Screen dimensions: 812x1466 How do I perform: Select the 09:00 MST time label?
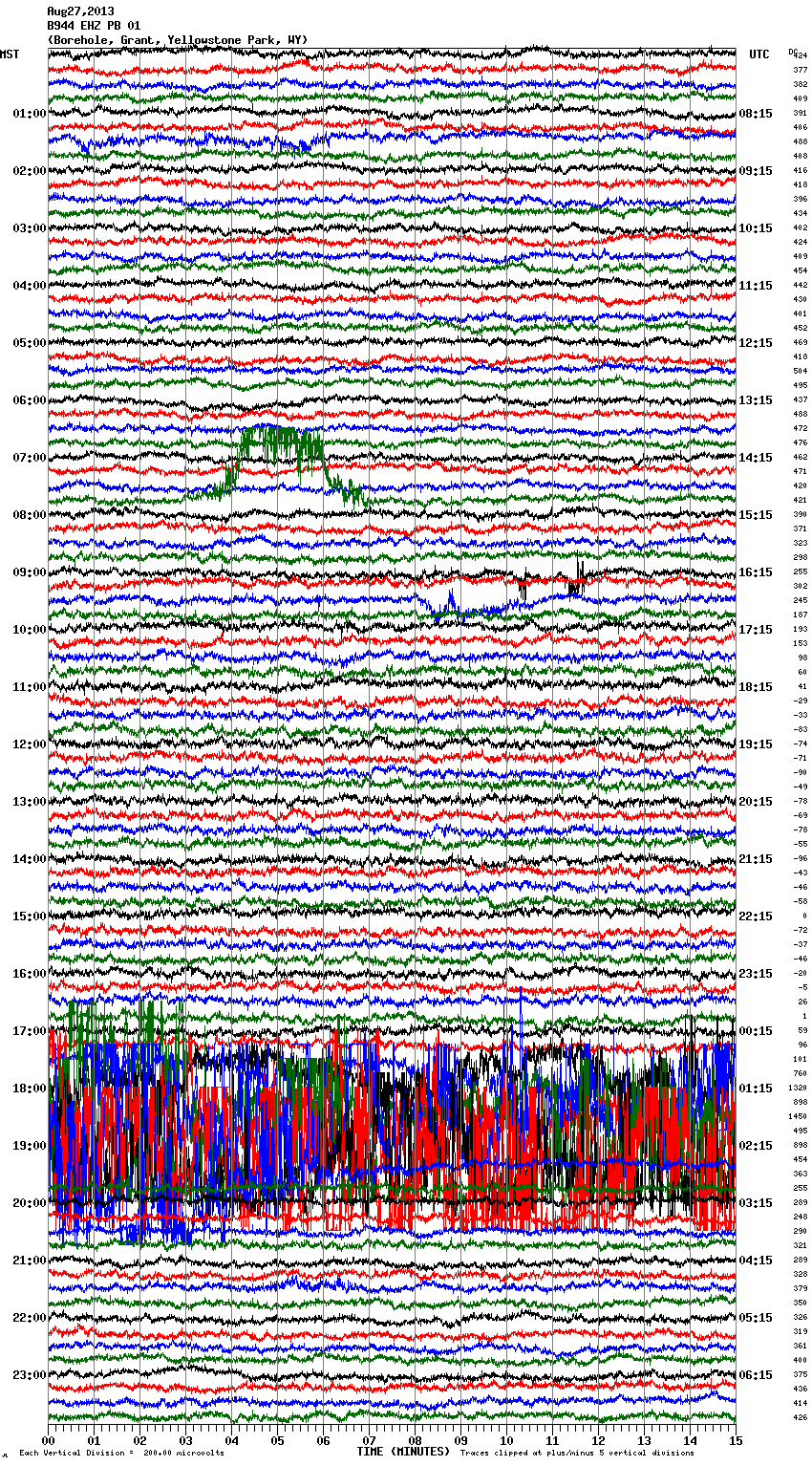click(30, 572)
